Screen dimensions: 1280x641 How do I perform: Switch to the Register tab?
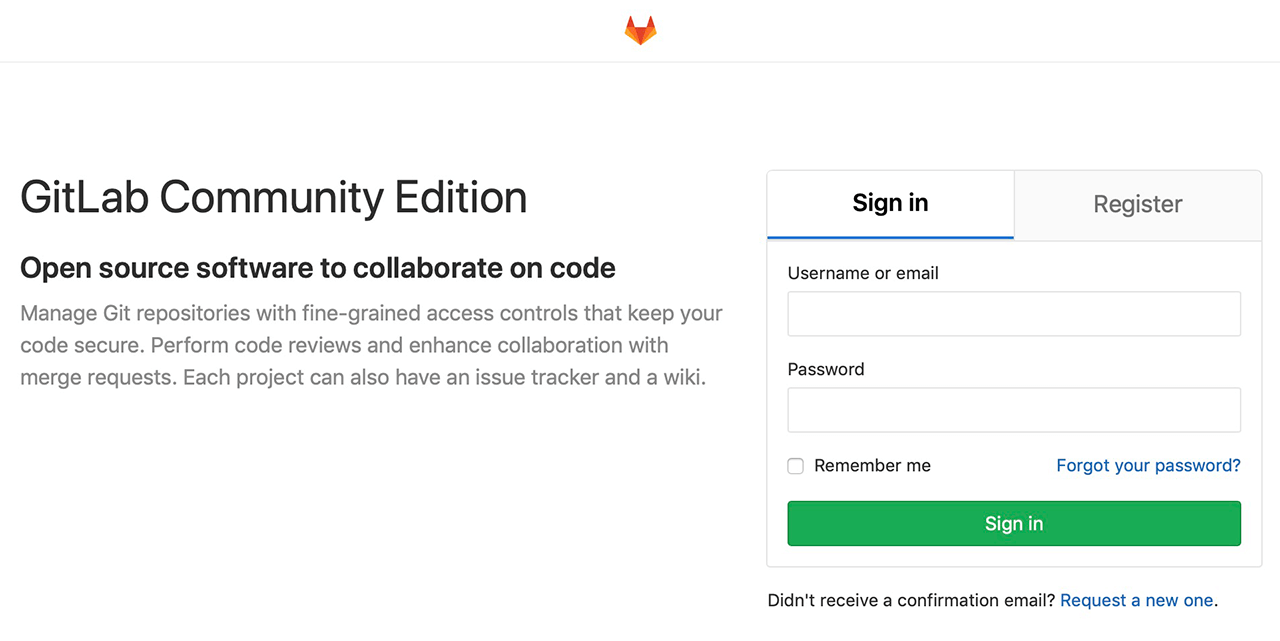[1137, 204]
